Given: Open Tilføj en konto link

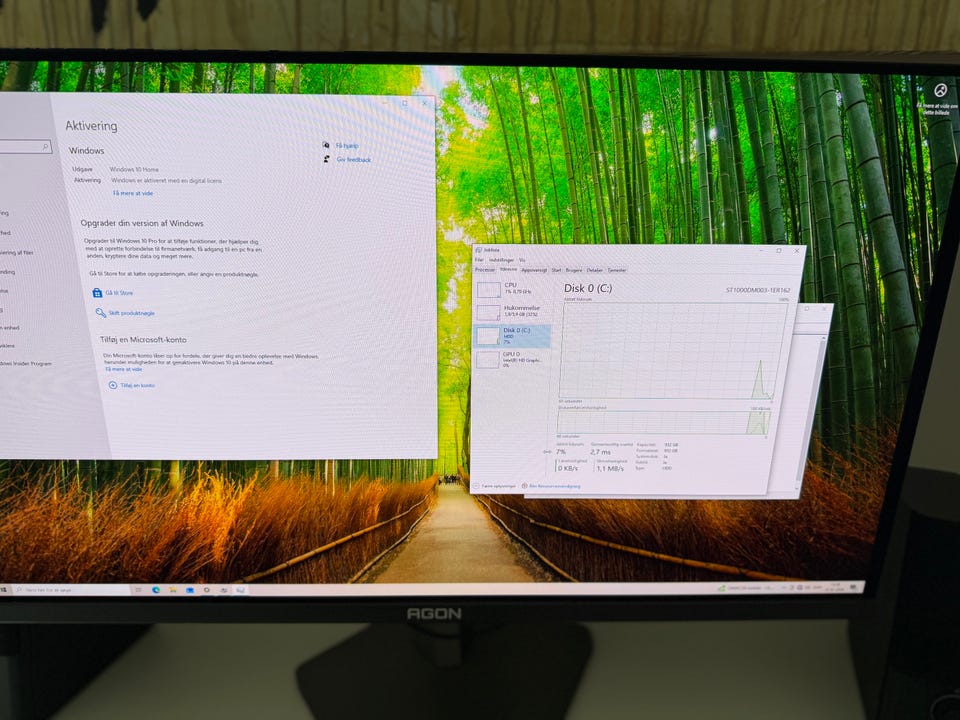Looking at the screenshot, I should (137, 386).
